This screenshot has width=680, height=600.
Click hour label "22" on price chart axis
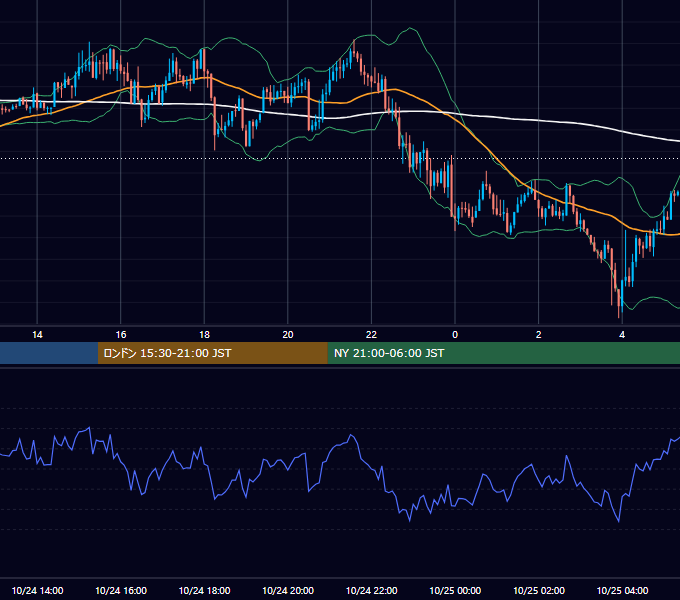coord(371,335)
